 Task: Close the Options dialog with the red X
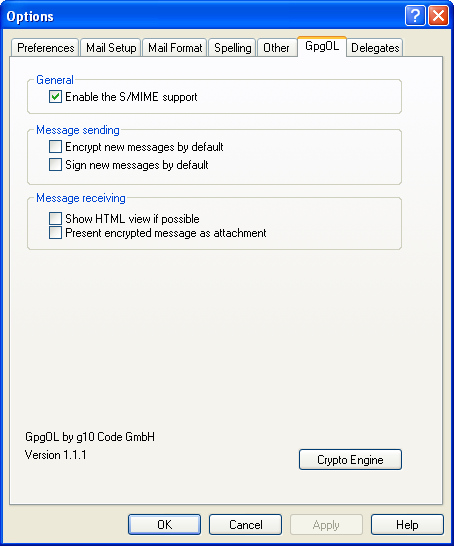click(x=438, y=16)
